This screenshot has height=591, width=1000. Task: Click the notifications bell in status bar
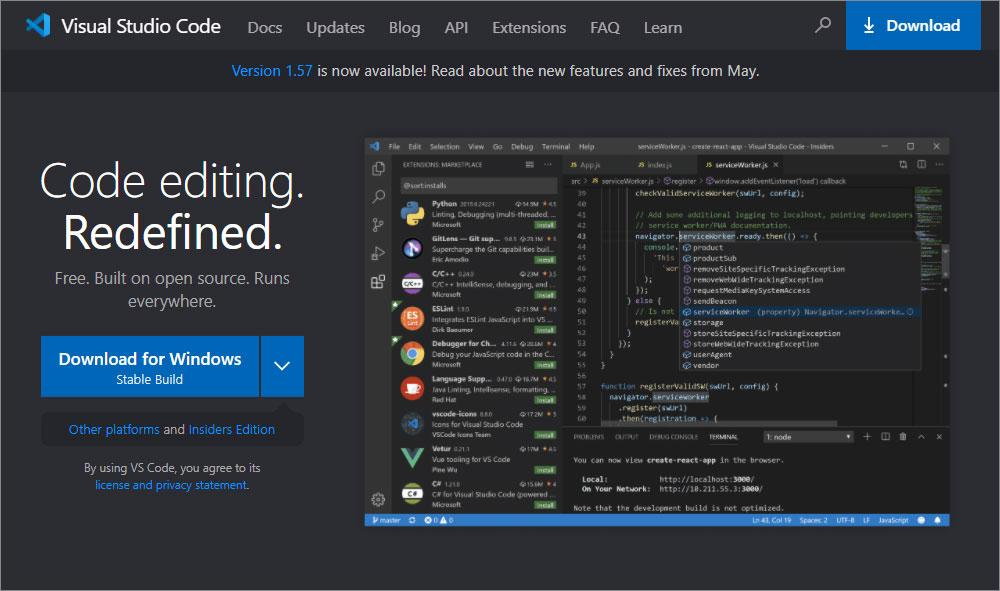[938, 520]
